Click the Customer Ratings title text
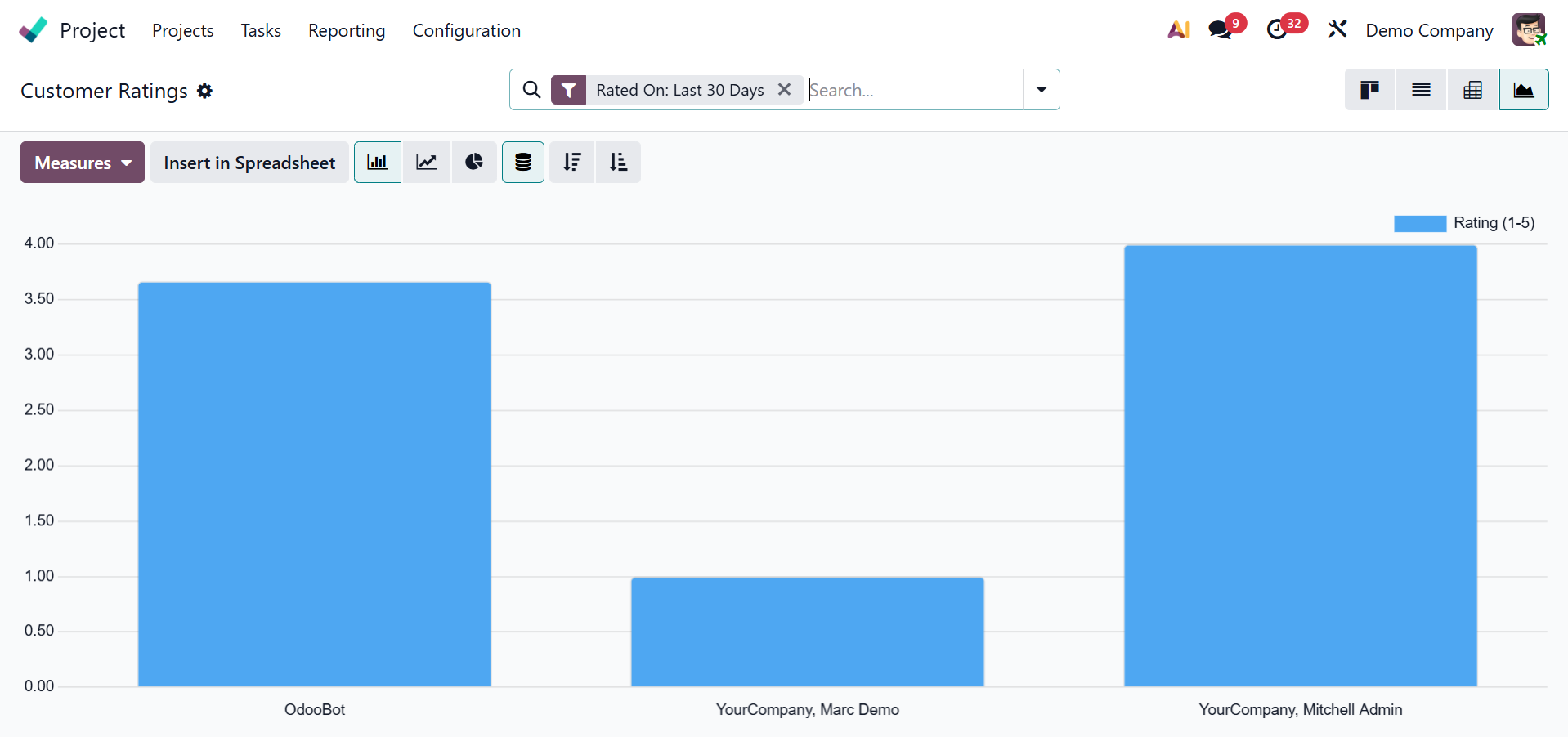This screenshot has height=737, width=1568. point(104,91)
